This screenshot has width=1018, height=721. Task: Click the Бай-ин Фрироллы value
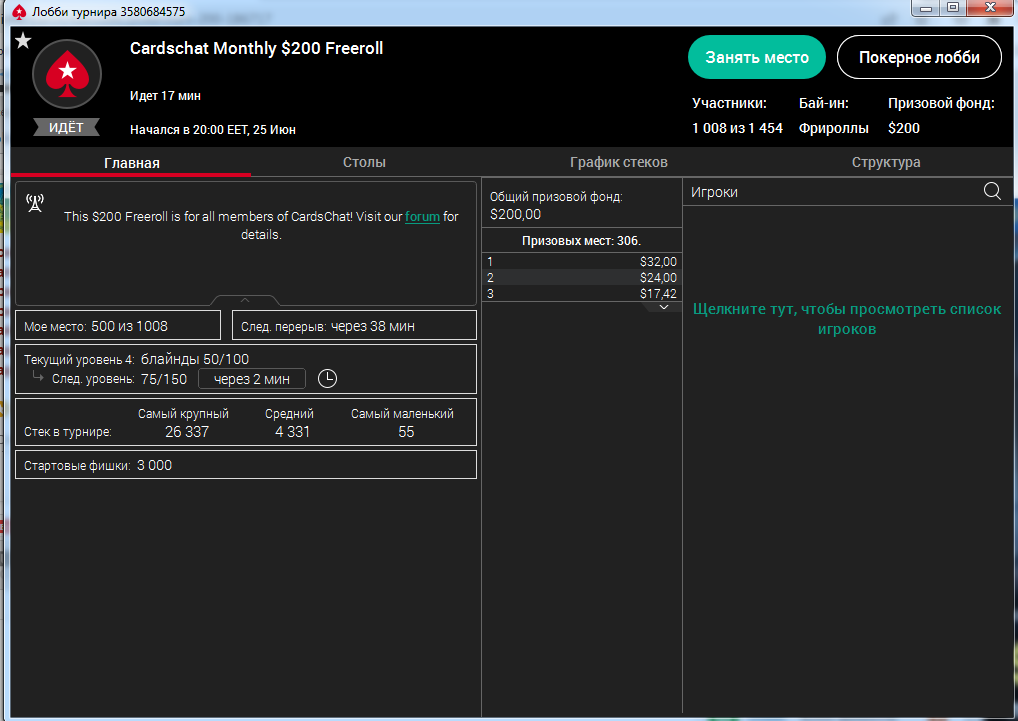pos(834,128)
